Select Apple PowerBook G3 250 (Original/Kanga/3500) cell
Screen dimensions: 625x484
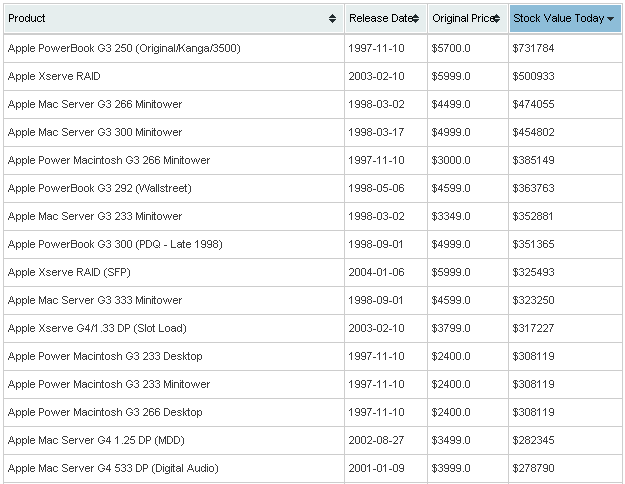point(174,48)
